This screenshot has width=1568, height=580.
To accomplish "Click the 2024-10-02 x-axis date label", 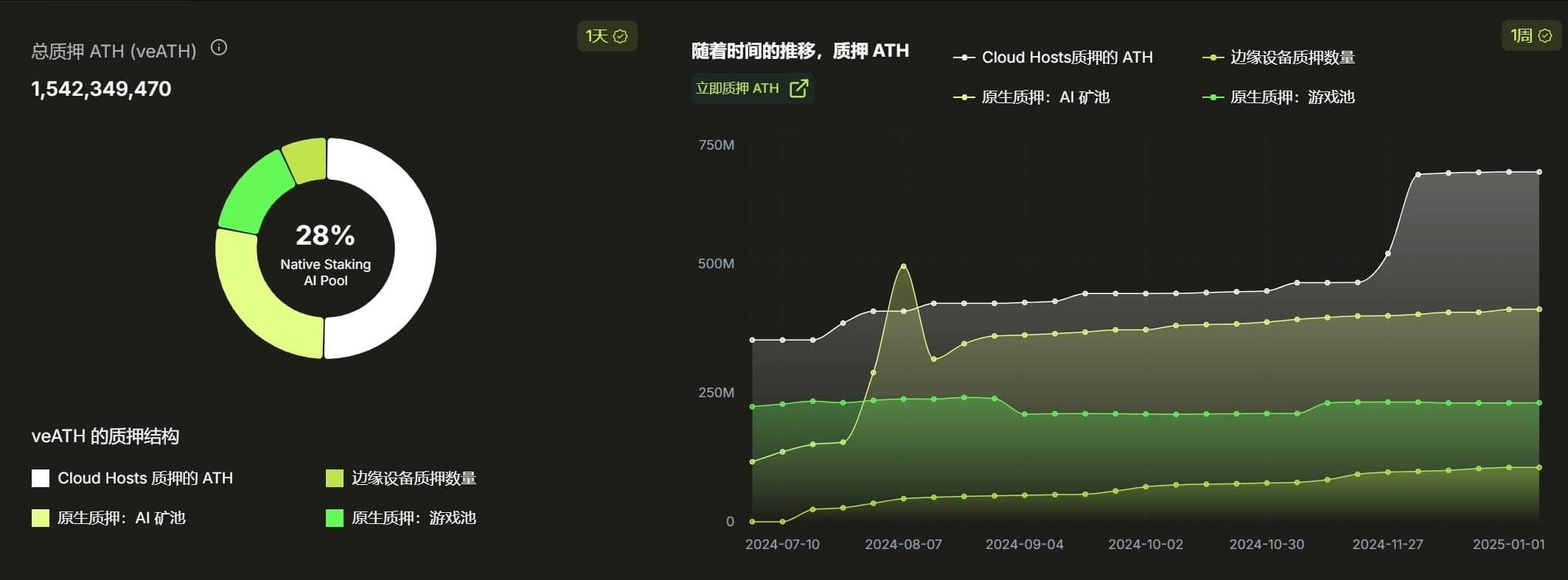I will [x=1146, y=545].
